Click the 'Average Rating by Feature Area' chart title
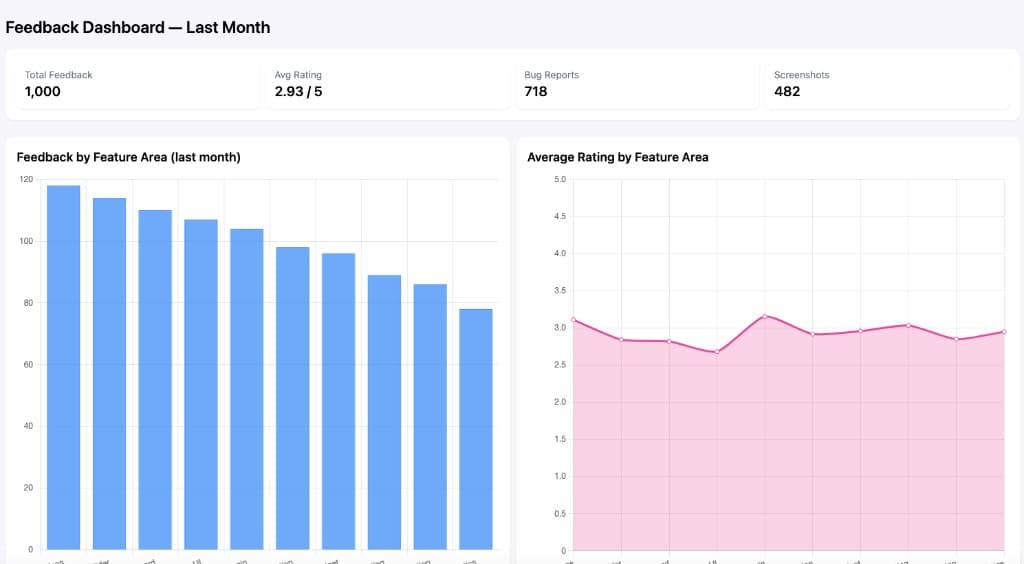1024x564 pixels. click(617, 157)
